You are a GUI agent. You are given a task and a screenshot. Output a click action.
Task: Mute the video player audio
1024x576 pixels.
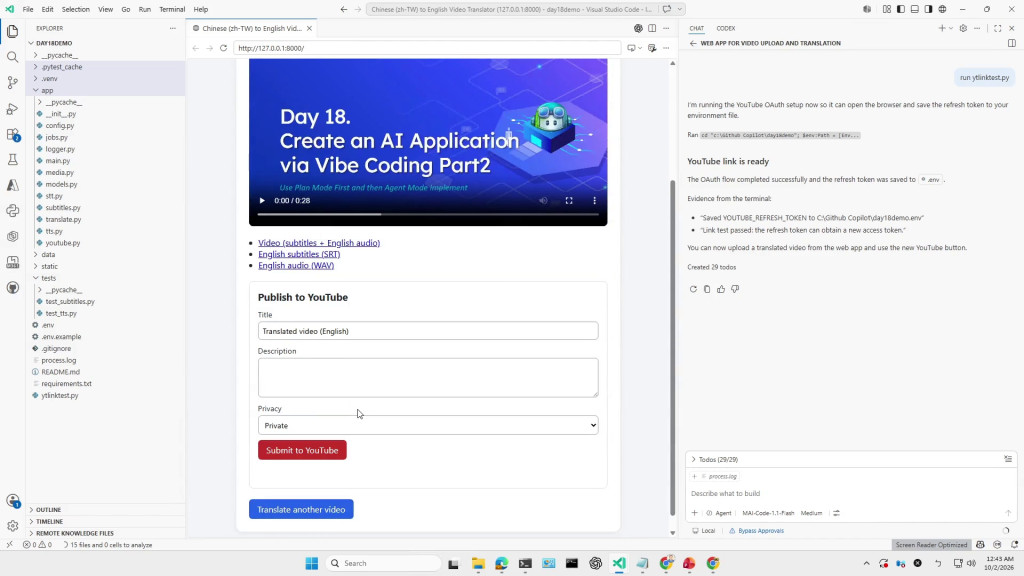coord(543,200)
